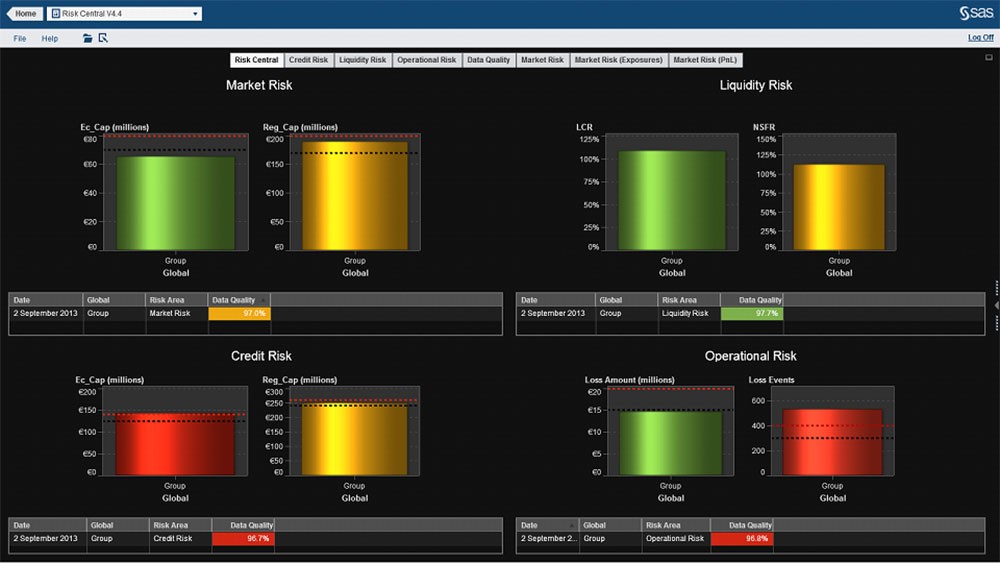Click the orange 97.0% Data Quality cell

coord(239,313)
